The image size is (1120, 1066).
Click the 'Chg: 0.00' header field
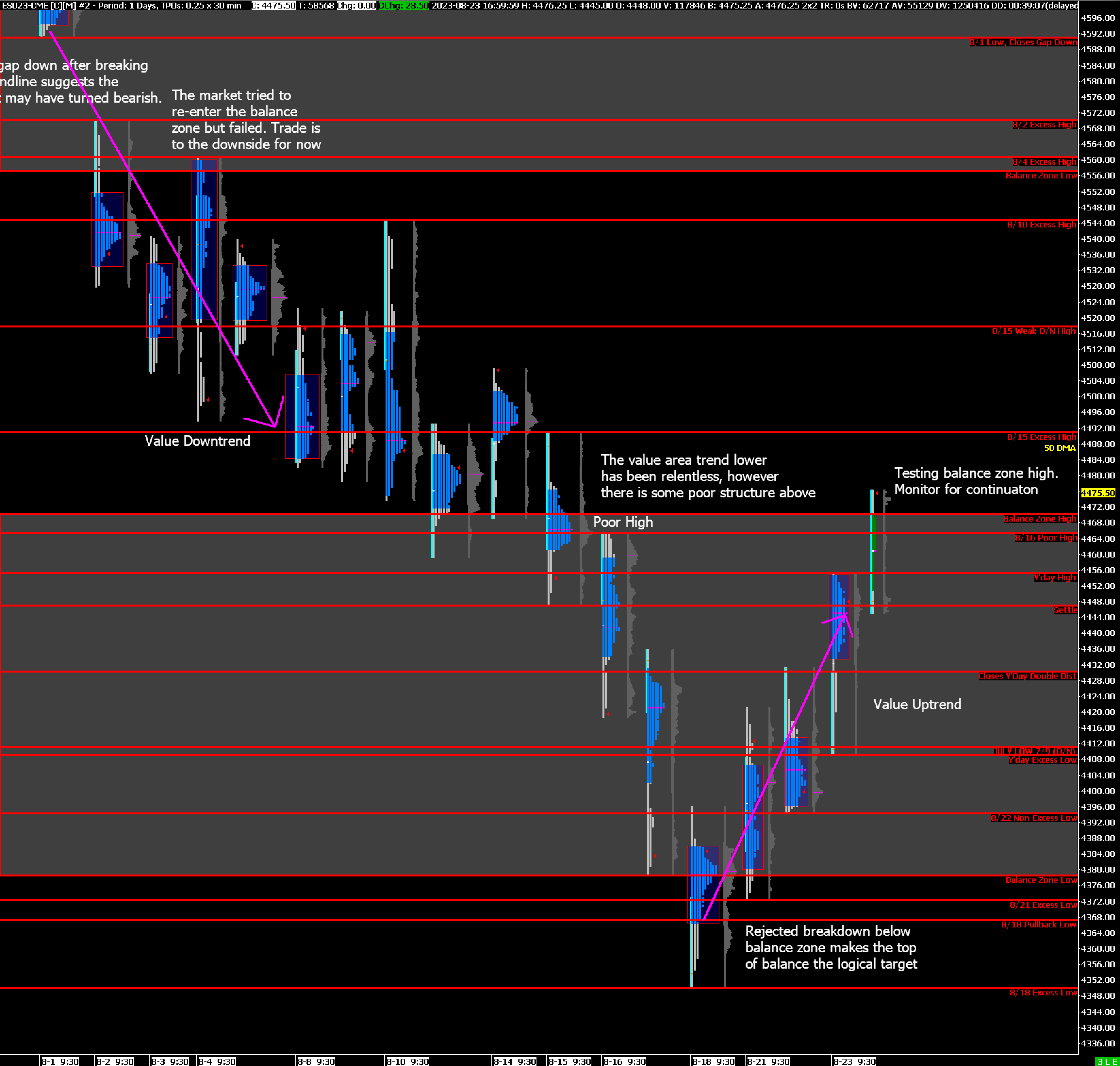357,5
